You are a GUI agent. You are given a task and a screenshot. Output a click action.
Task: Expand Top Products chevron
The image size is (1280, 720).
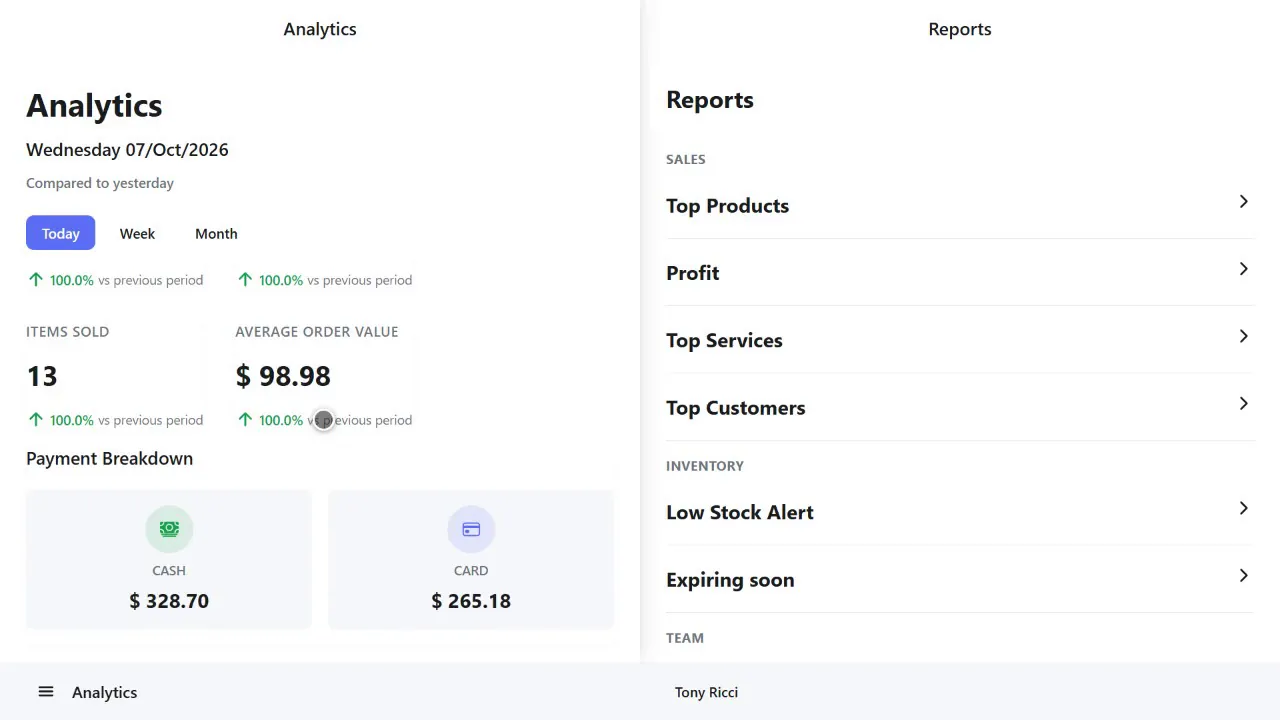click(1243, 202)
